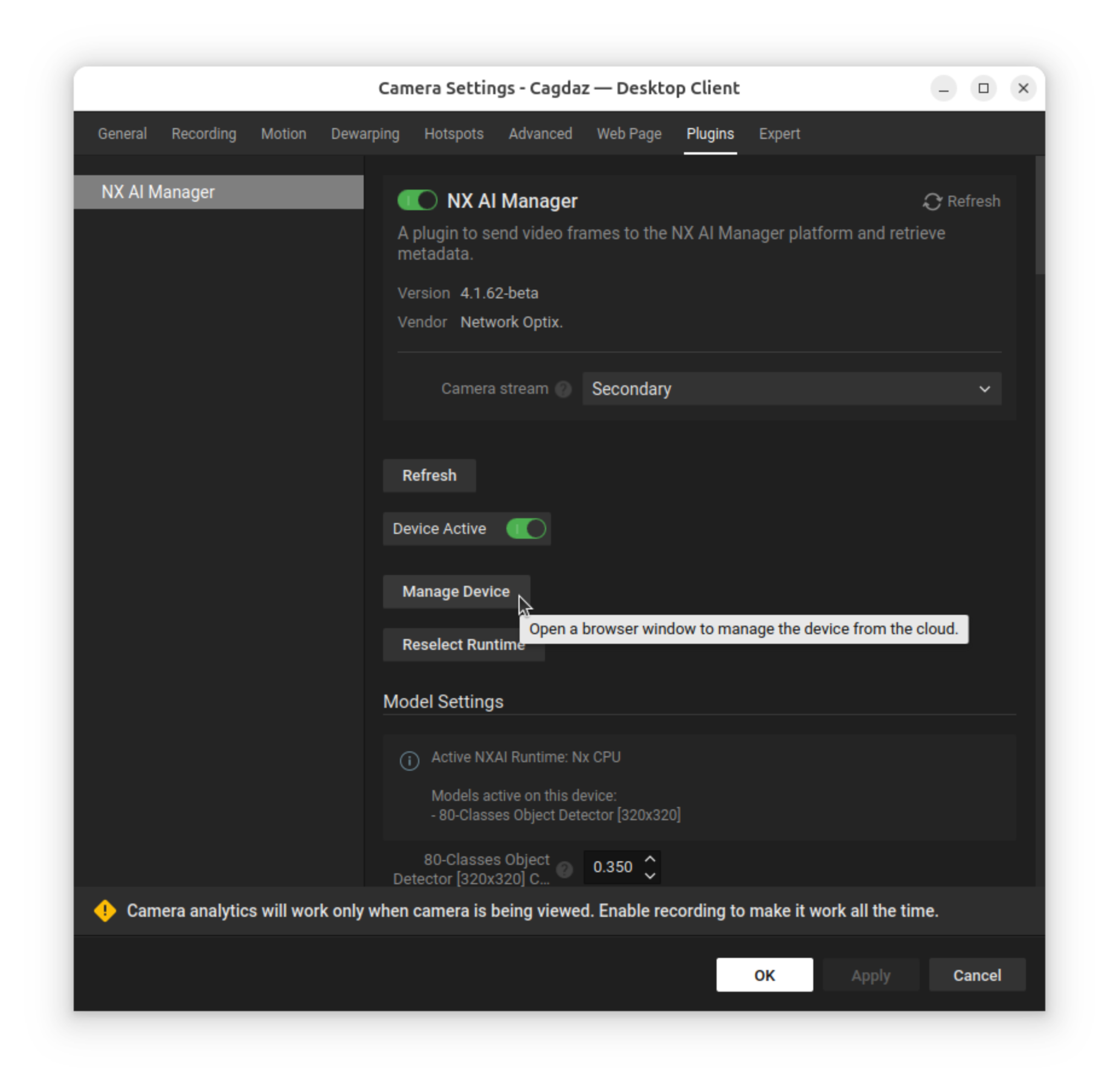Select the Plugins tab

[710, 133]
